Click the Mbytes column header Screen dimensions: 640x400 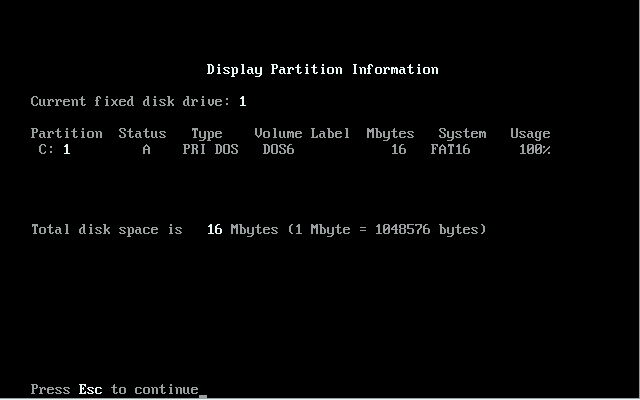coord(390,134)
